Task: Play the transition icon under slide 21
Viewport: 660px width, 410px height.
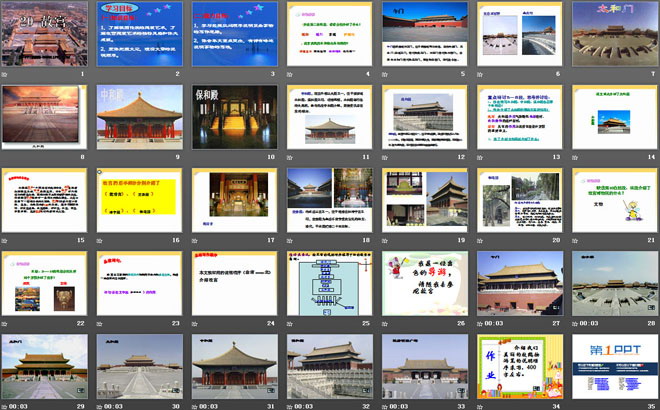Action: [577, 240]
